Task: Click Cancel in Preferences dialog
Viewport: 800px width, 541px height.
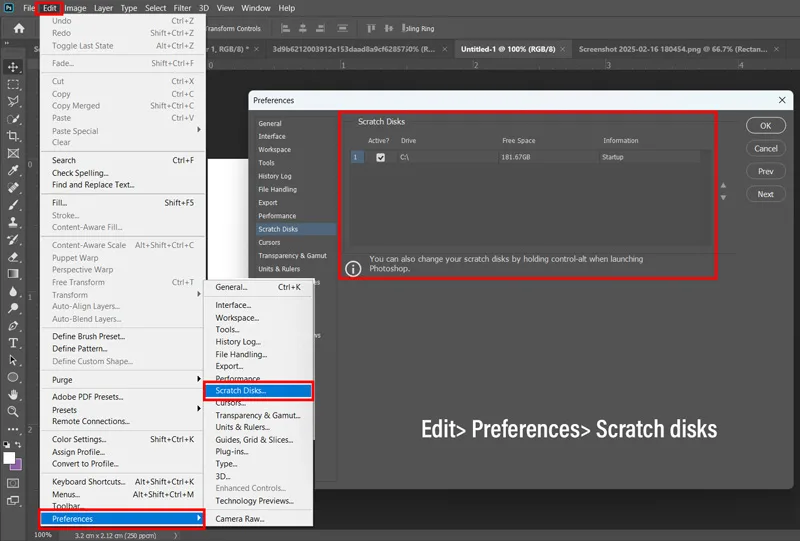Action: pyautogui.click(x=765, y=149)
